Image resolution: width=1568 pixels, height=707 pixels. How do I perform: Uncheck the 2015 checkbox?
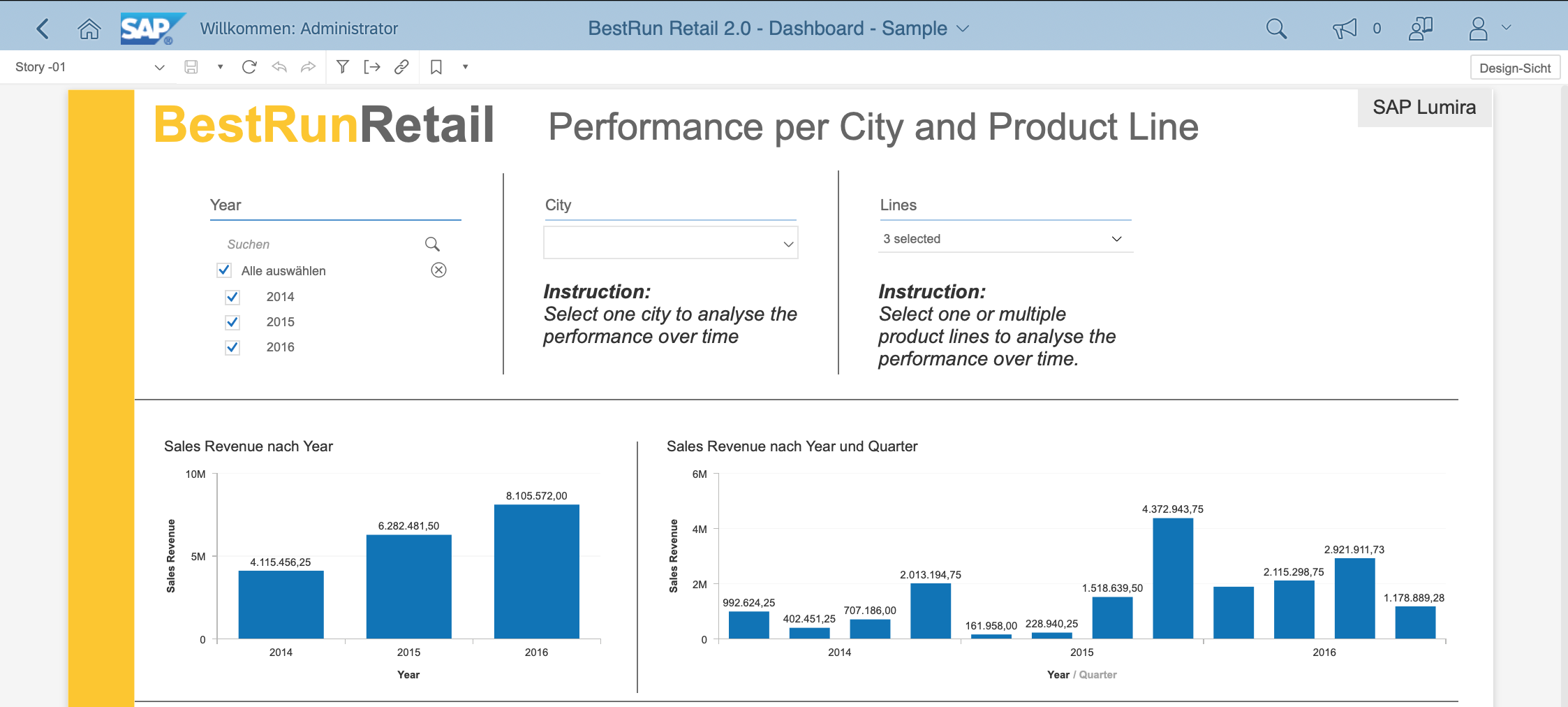tap(232, 322)
